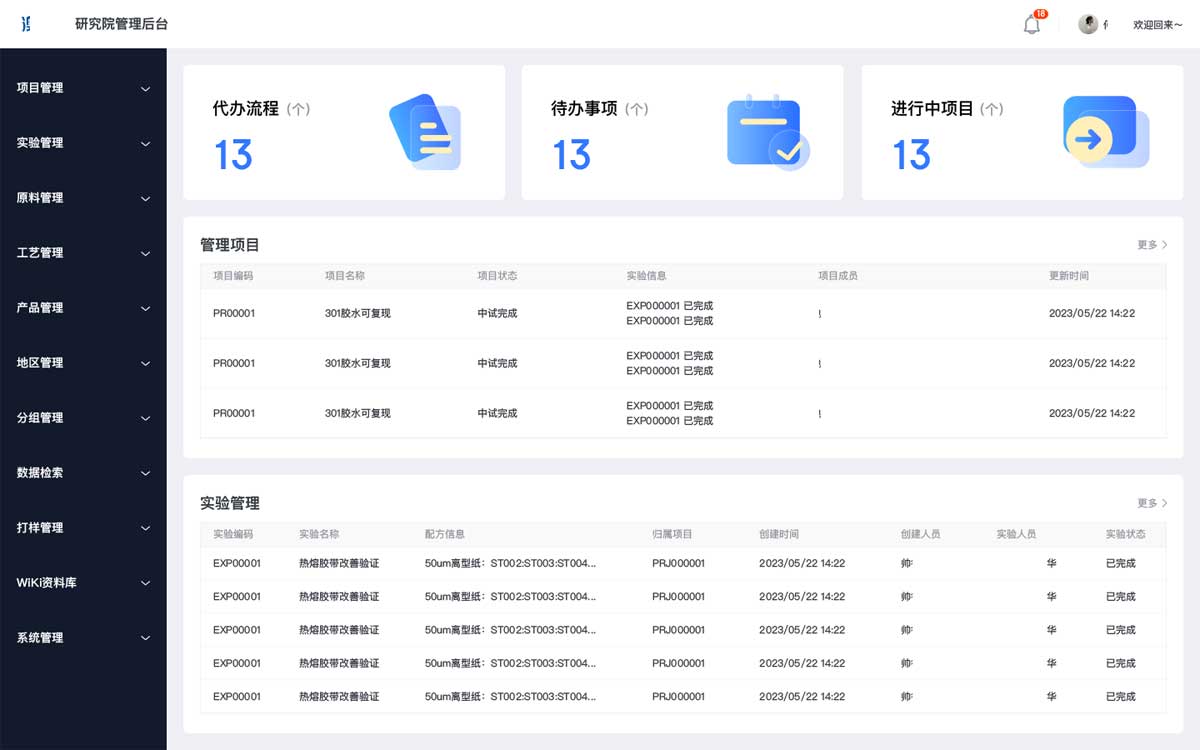
Task: Expand the WiKi资料库 chevron
Action: [x=145, y=584]
